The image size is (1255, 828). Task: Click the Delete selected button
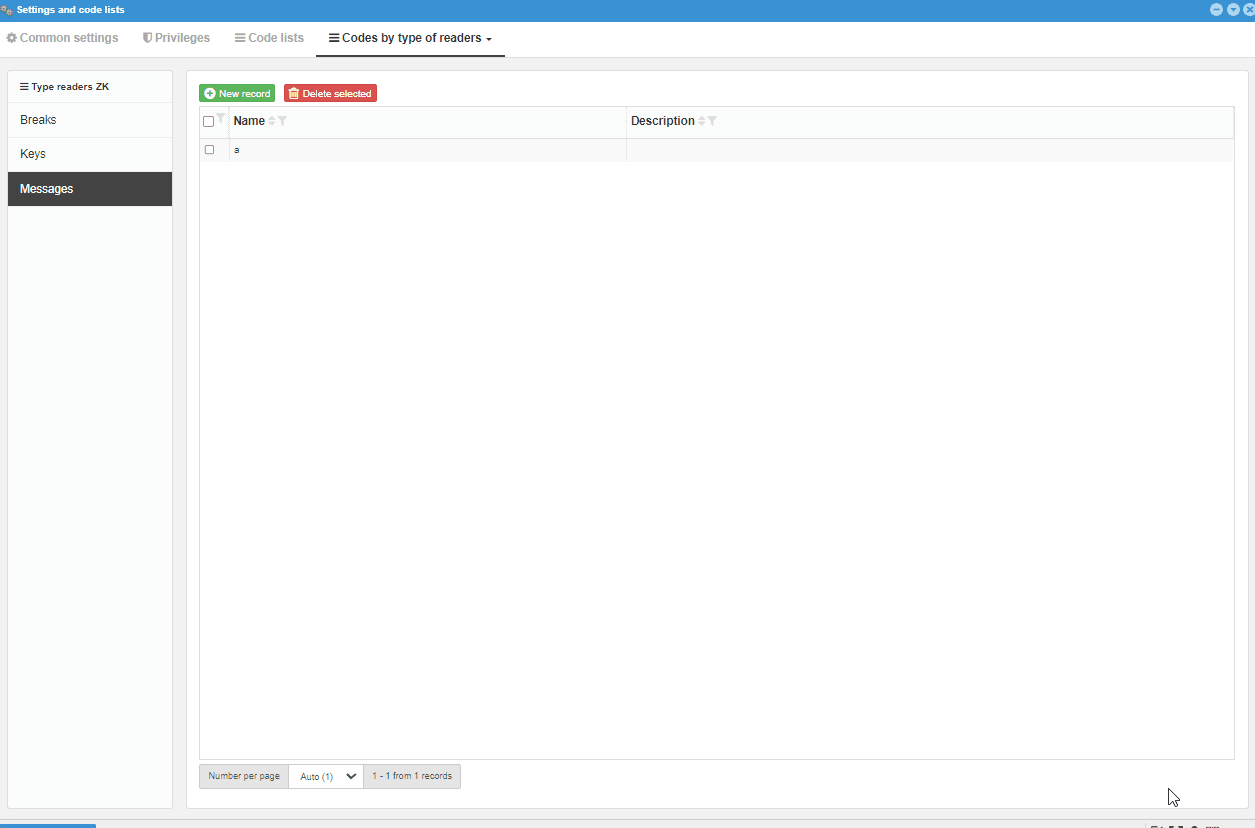tap(330, 93)
